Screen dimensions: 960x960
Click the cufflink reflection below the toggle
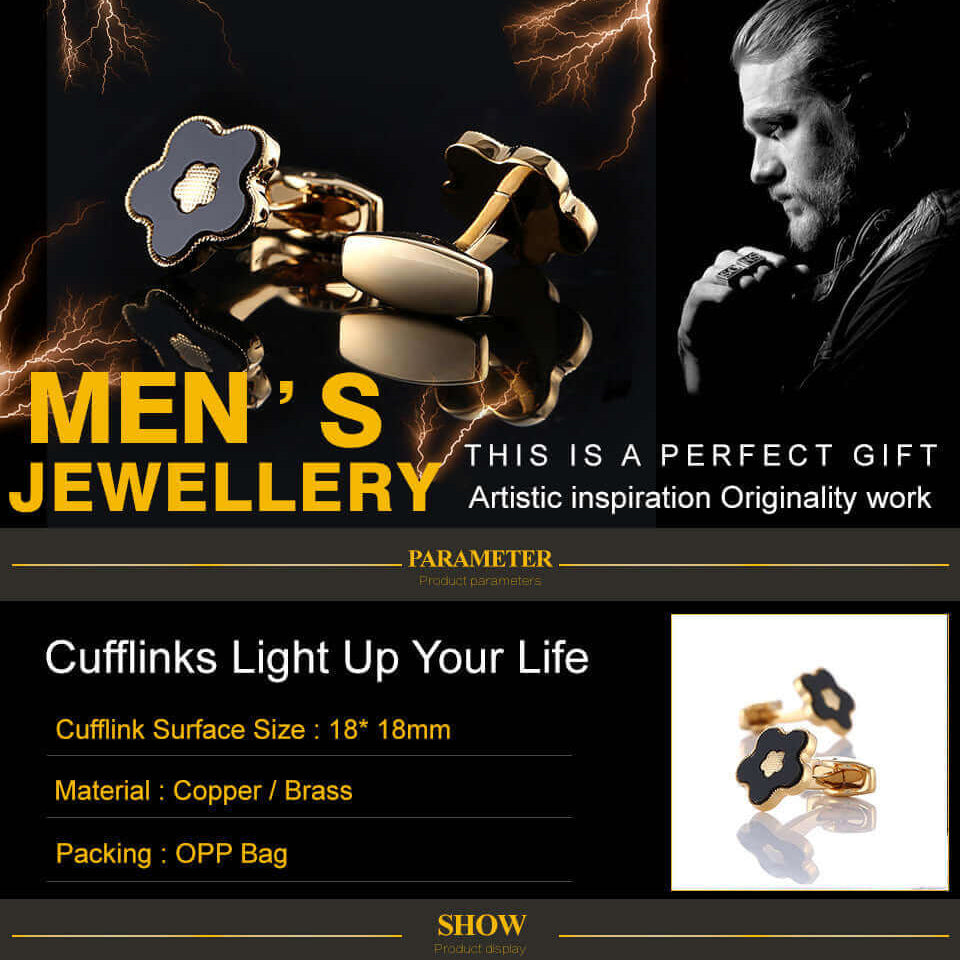pos(414,348)
